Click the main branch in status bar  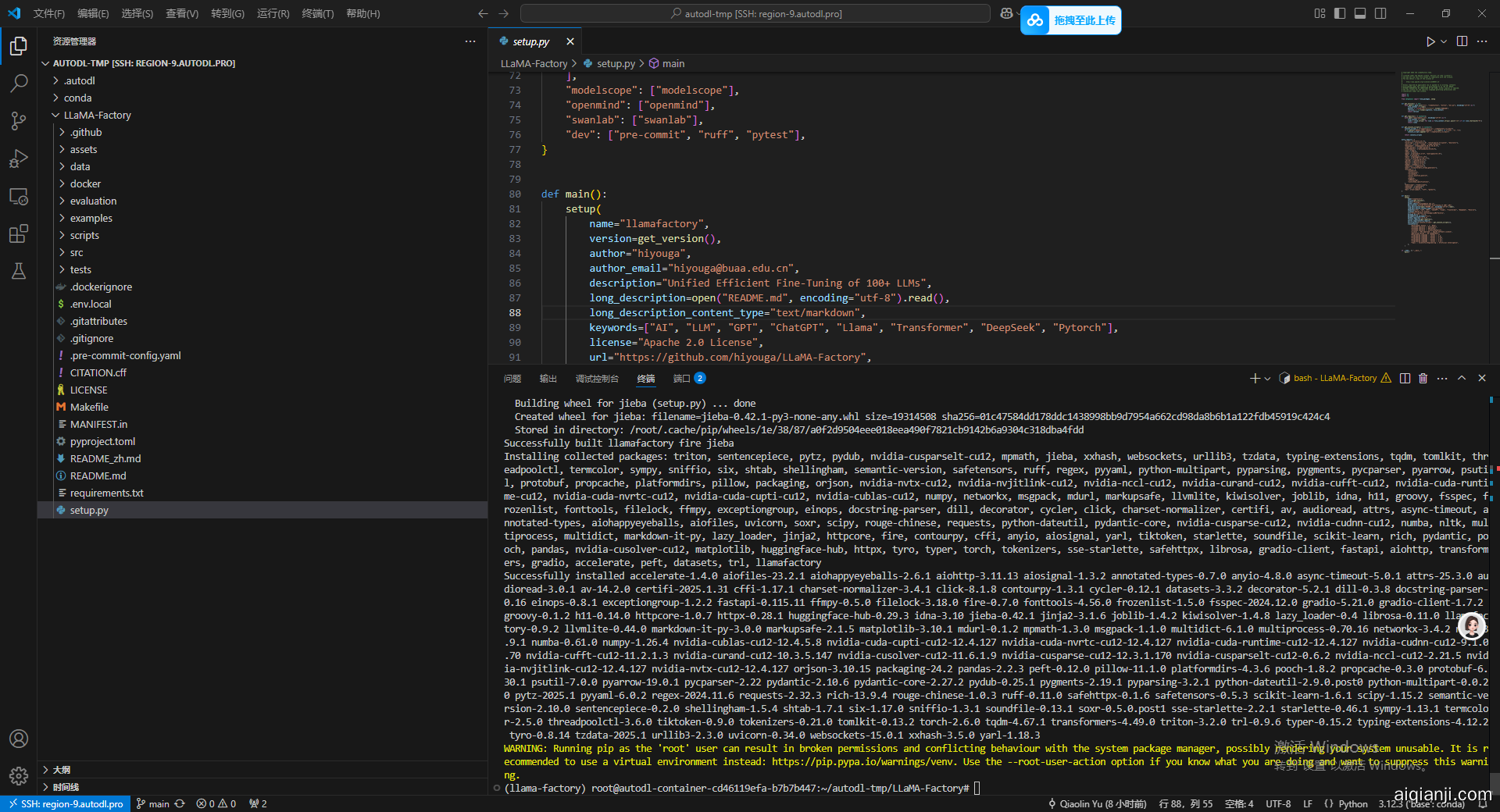click(x=159, y=803)
